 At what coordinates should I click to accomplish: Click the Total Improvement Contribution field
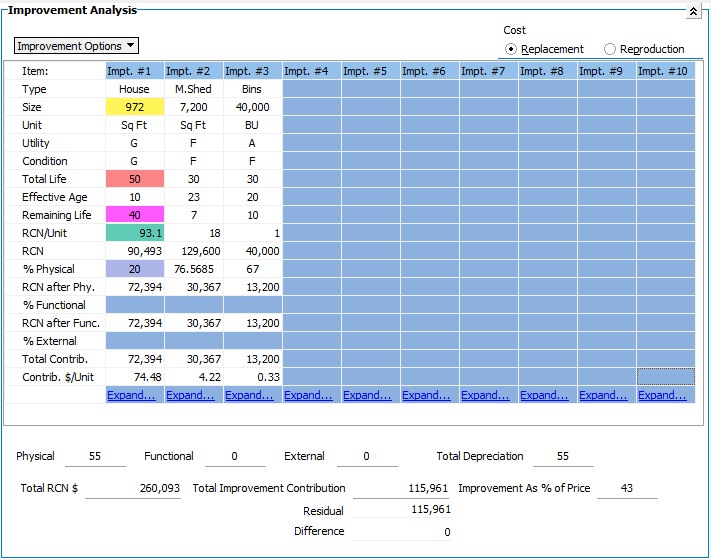click(x=401, y=488)
